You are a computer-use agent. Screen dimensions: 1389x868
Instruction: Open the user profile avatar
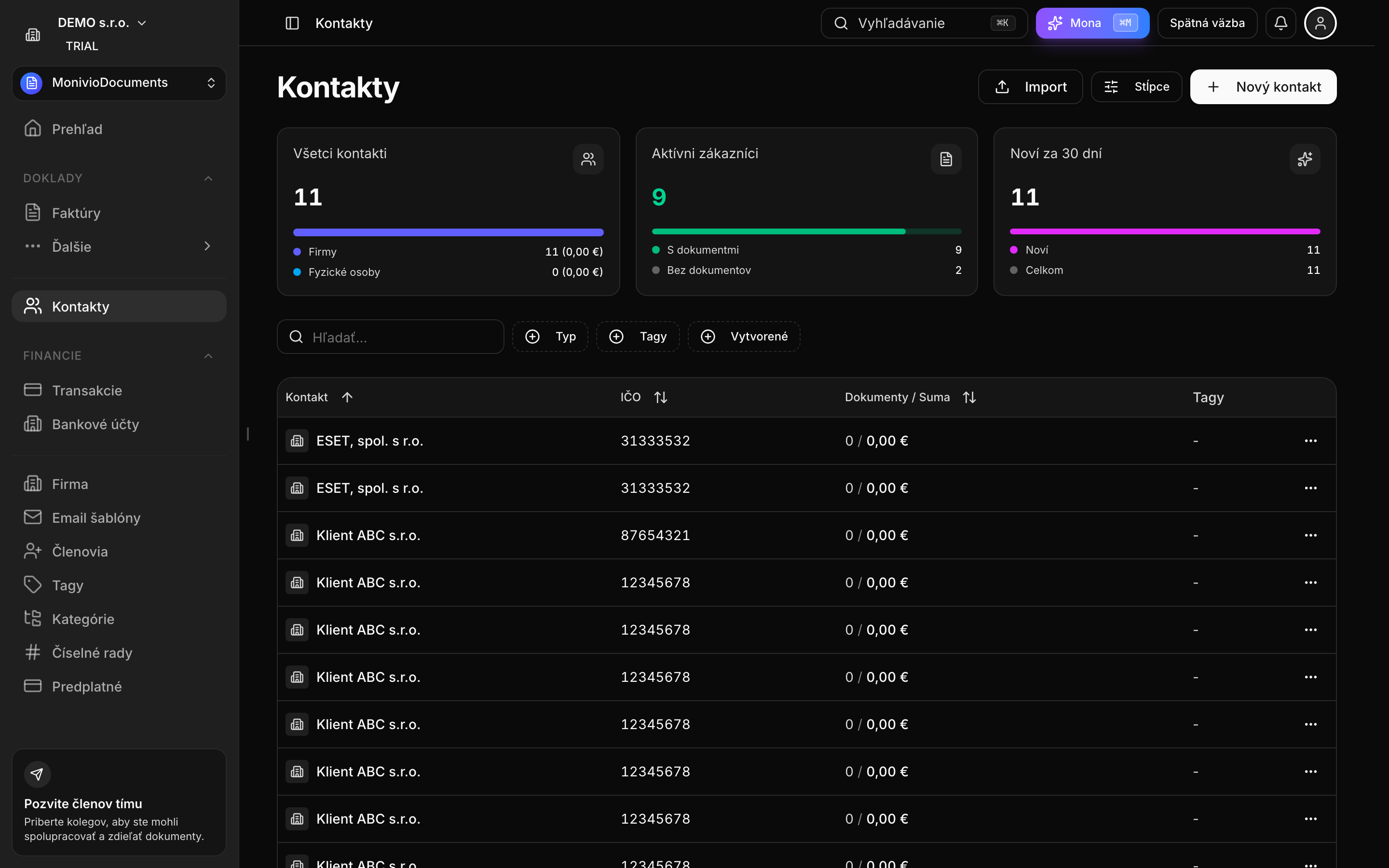[1320, 23]
